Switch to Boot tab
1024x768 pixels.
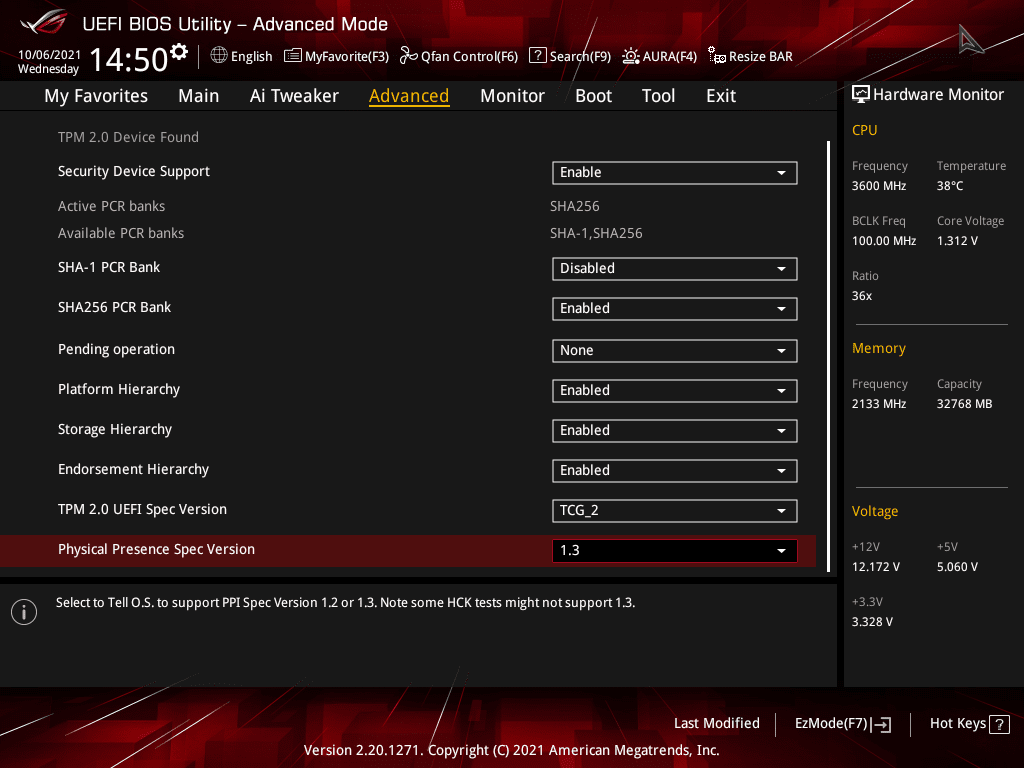coord(593,96)
